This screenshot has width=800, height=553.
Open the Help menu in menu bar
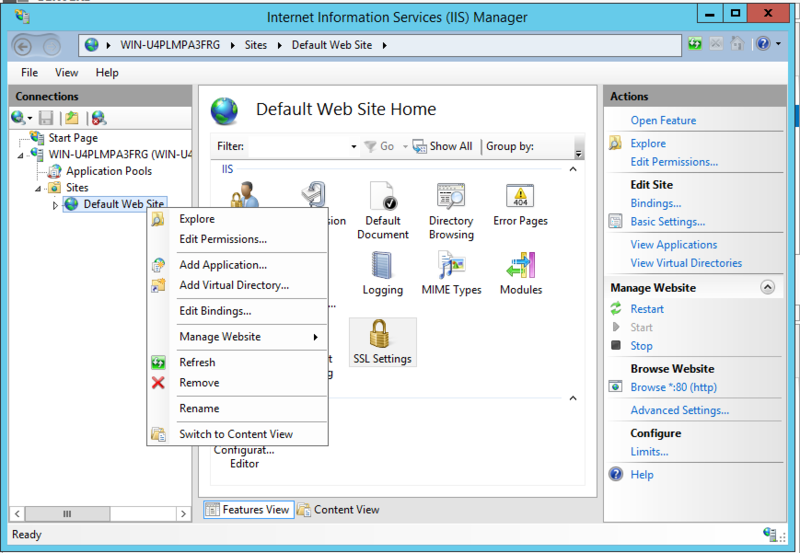point(107,72)
